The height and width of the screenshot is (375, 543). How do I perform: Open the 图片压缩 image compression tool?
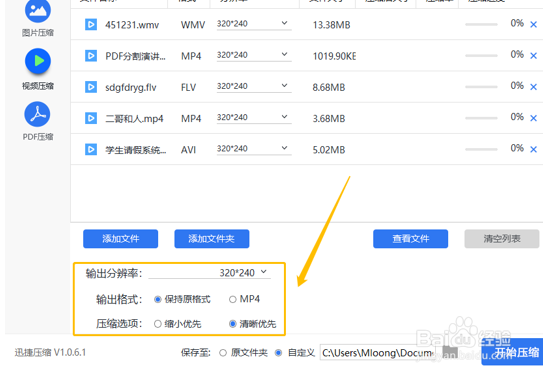[38, 17]
